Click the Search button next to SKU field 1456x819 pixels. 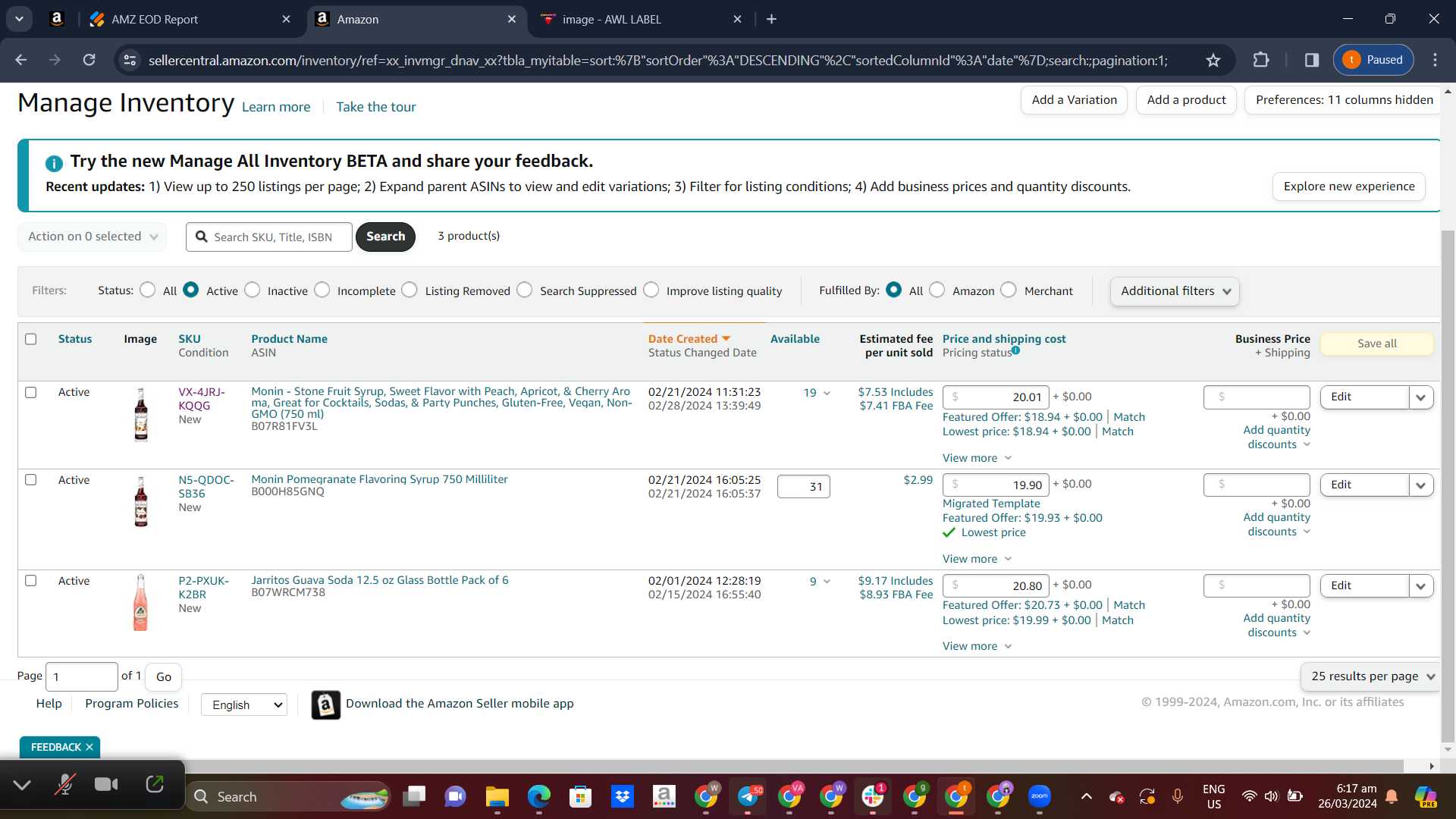tap(385, 237)
